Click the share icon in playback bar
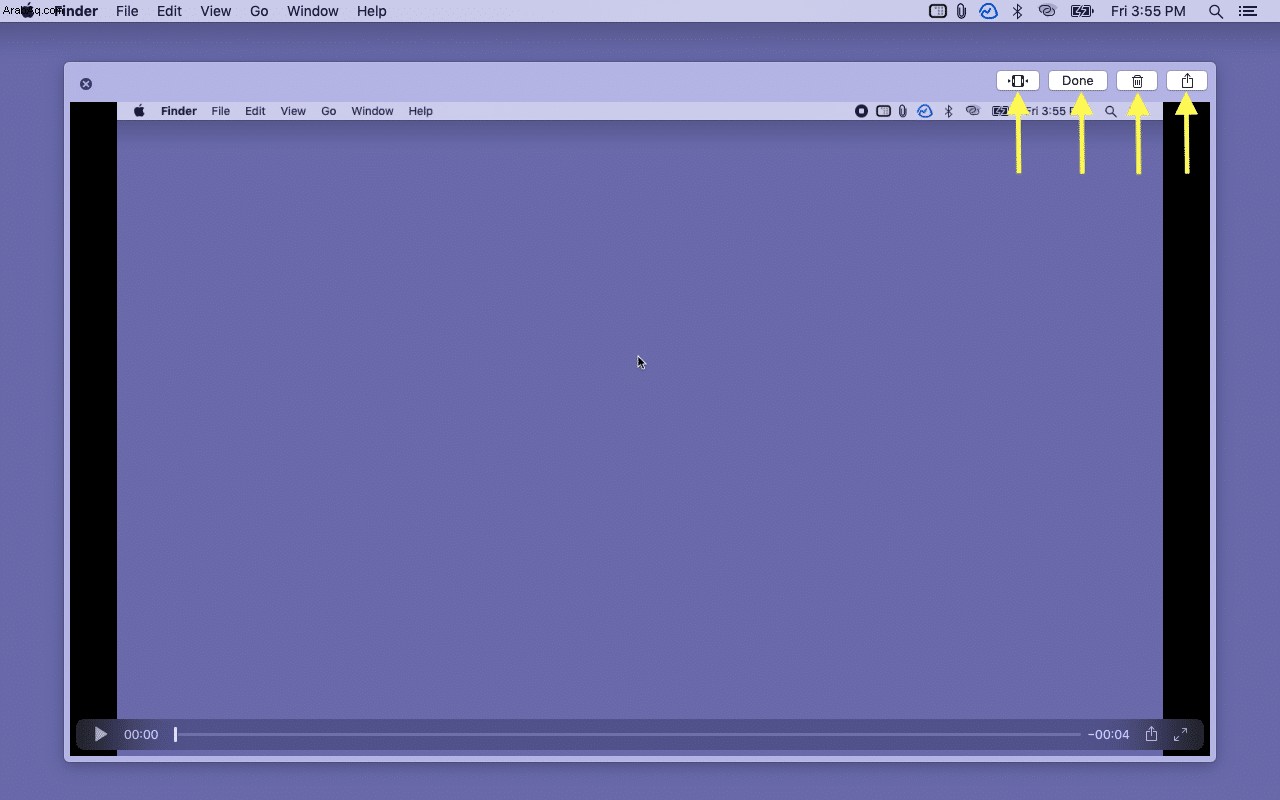The image size is (1280, 800). (x=1151, y=734)
